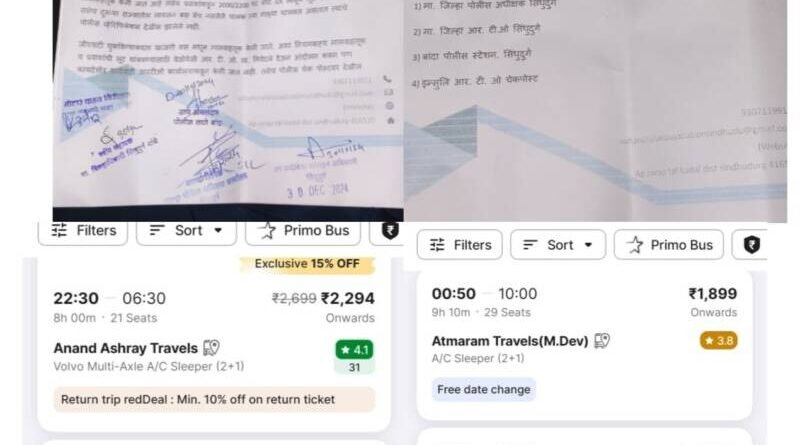Click the rupee shield icon in left panel
This screenshot has height=445, width=800.
pyautogui.click(x=390, y=231)
